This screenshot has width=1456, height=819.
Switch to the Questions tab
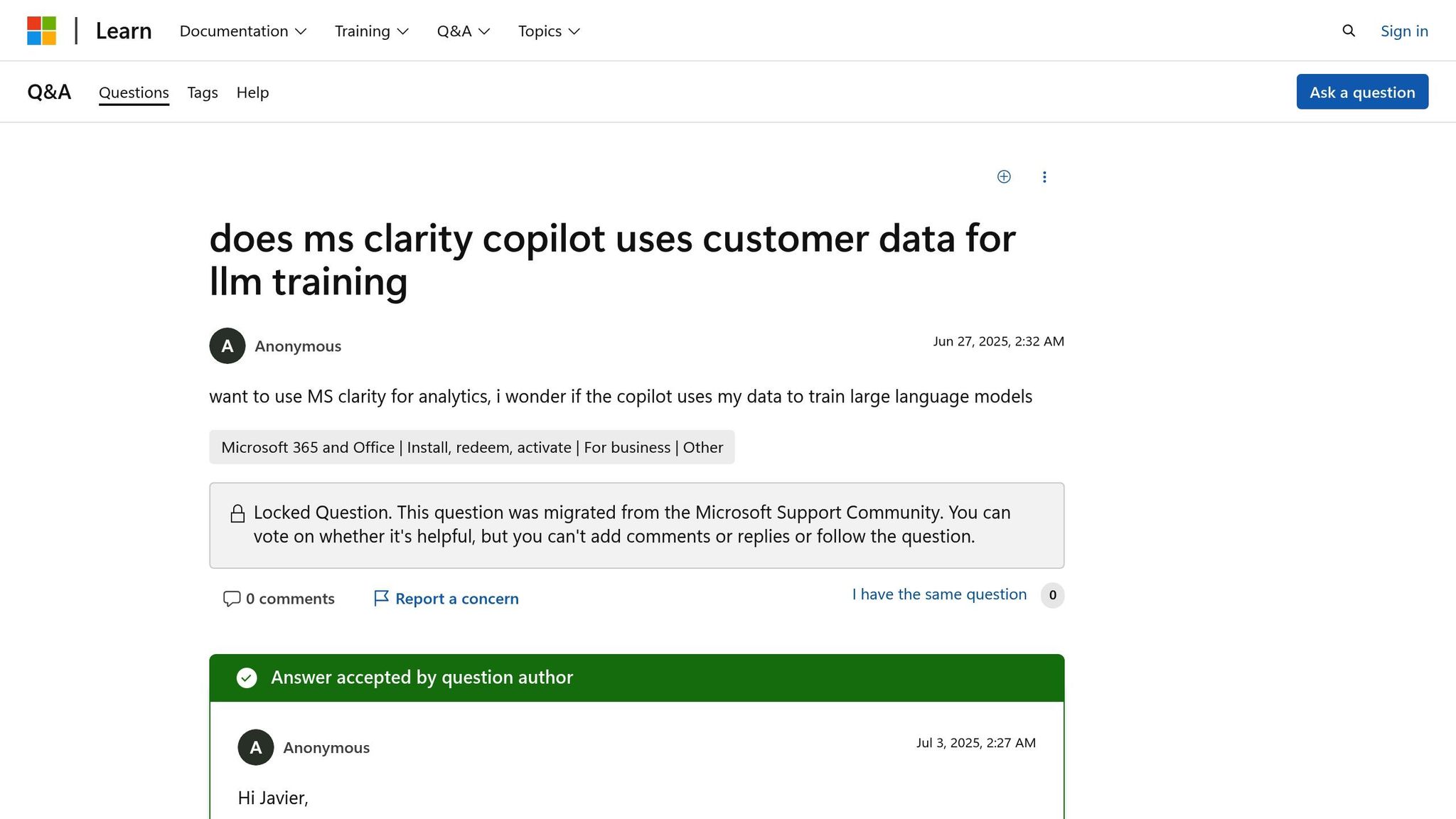tap(134, 92)
